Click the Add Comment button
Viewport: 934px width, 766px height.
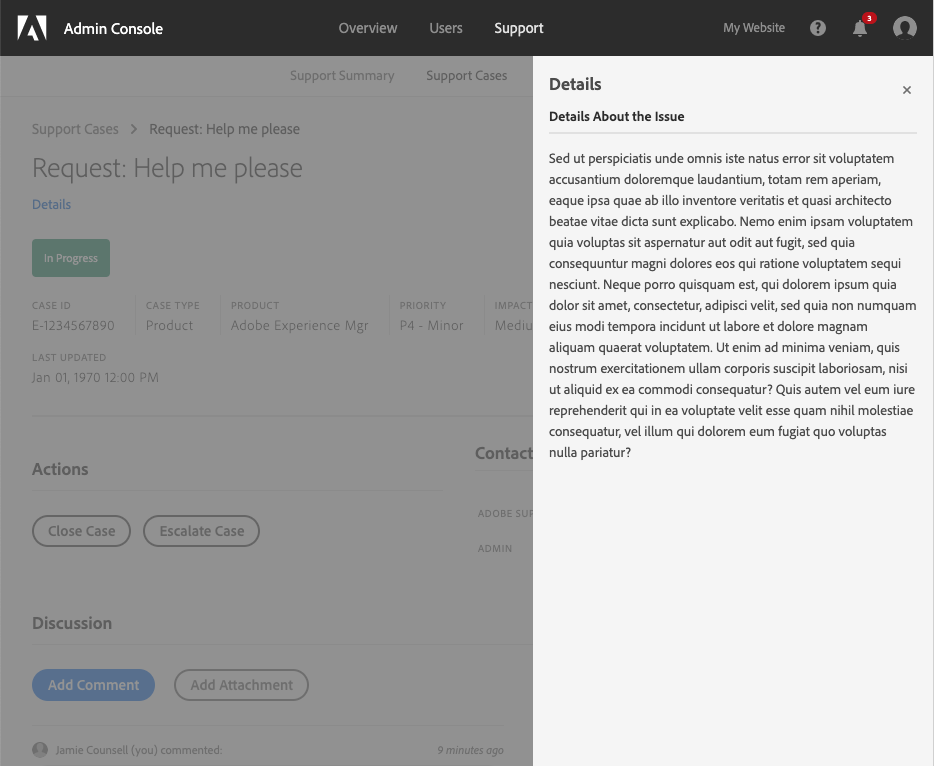(x=94, y=685)
